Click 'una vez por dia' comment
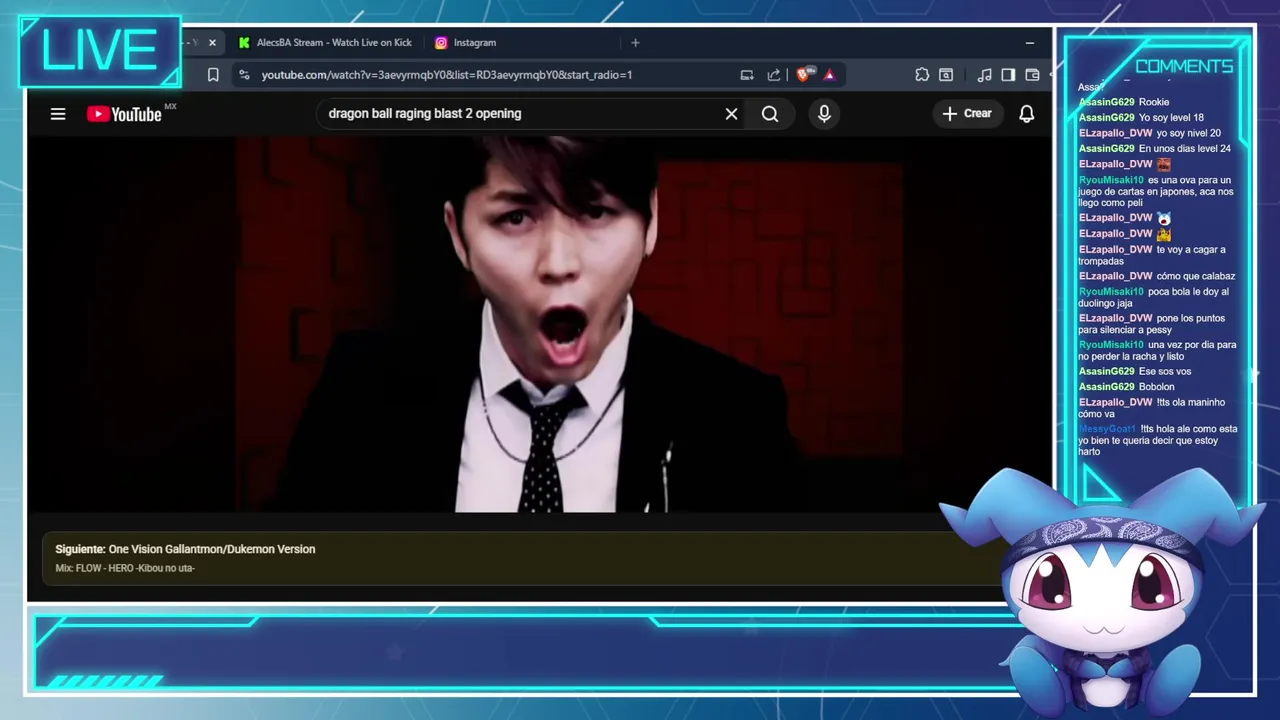 click(x=1157, y=350)
